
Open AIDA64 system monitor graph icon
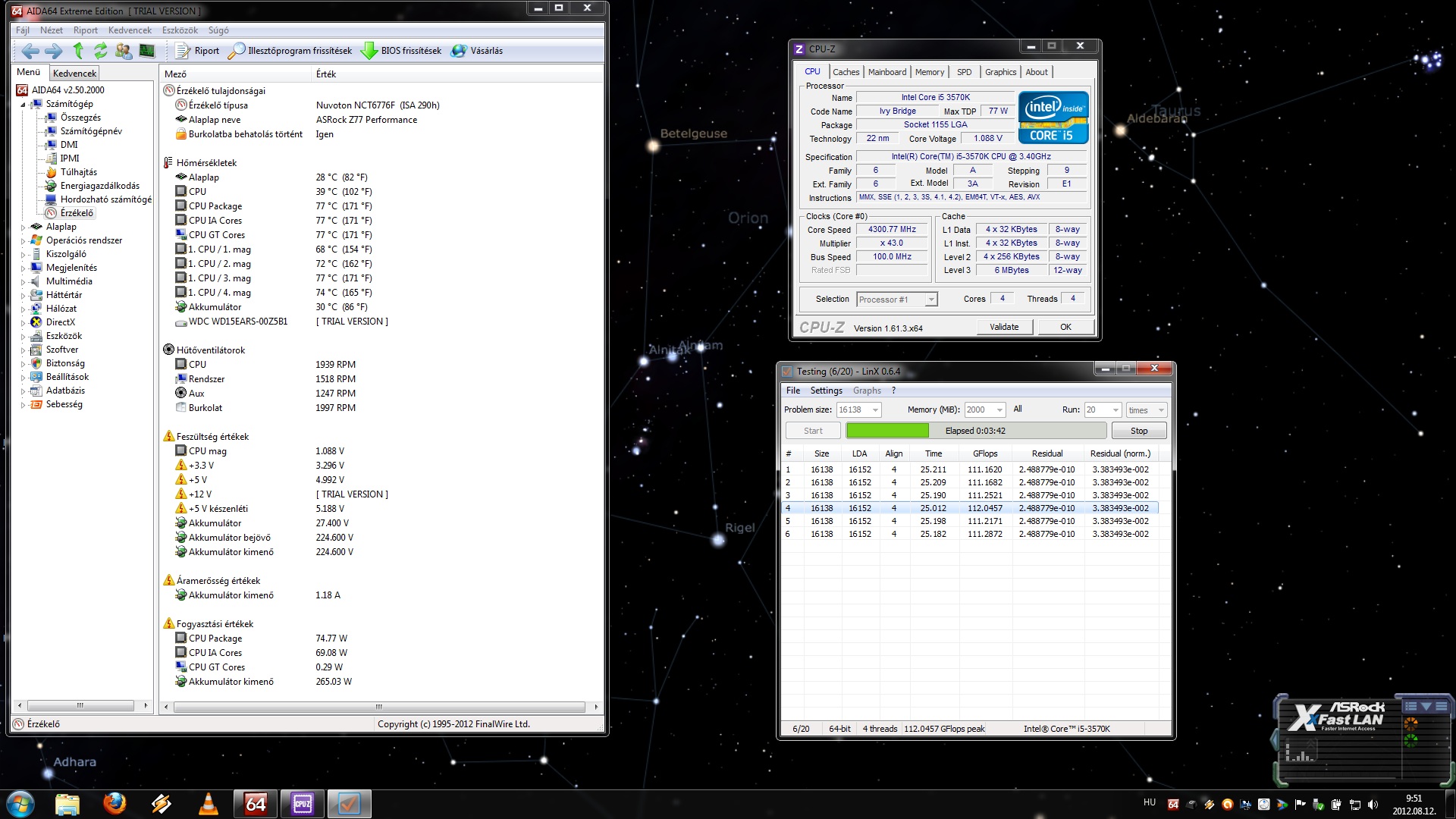[x=146, y=51]
